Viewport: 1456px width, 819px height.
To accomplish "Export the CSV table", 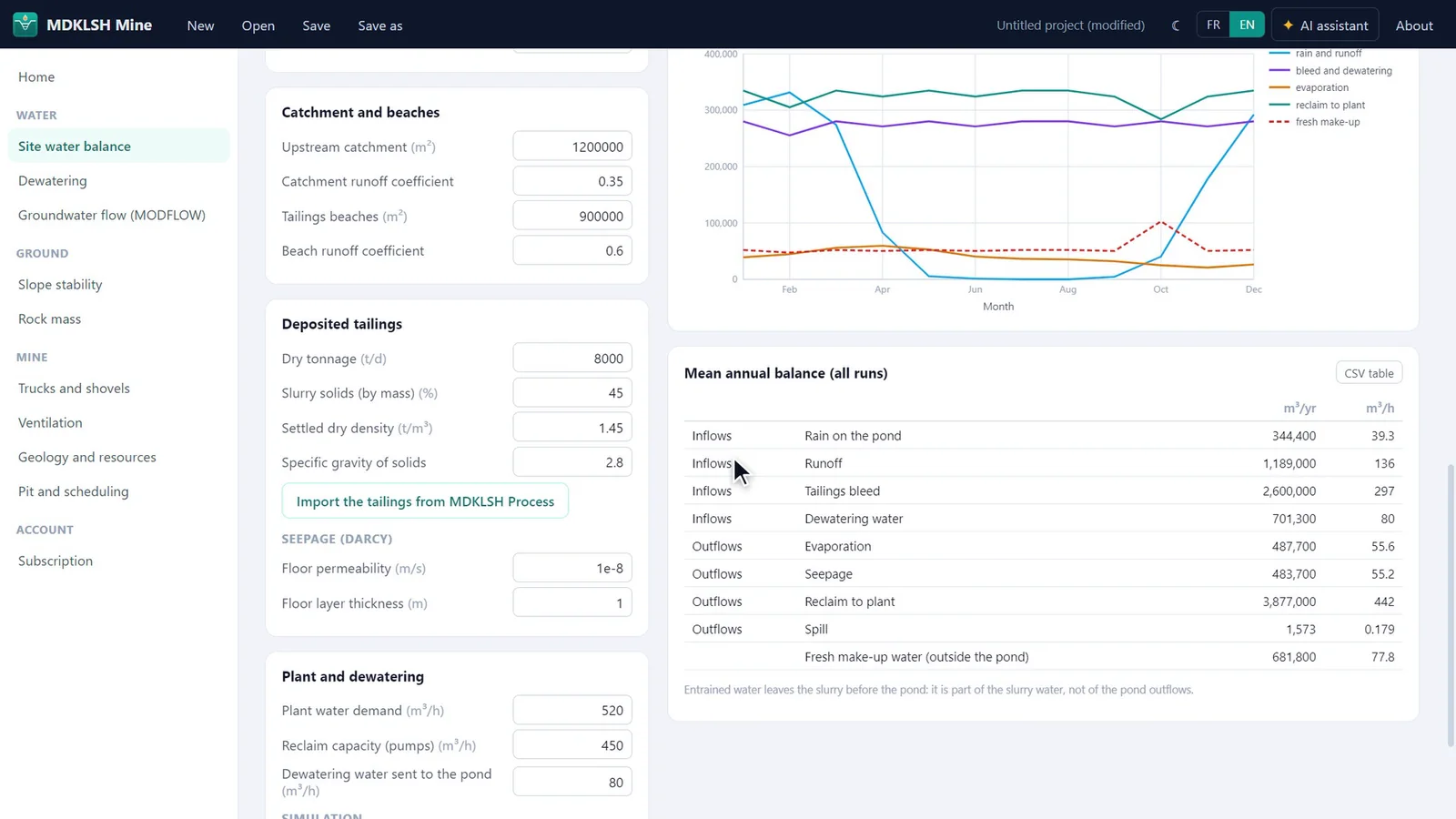I will [1369, 373].
